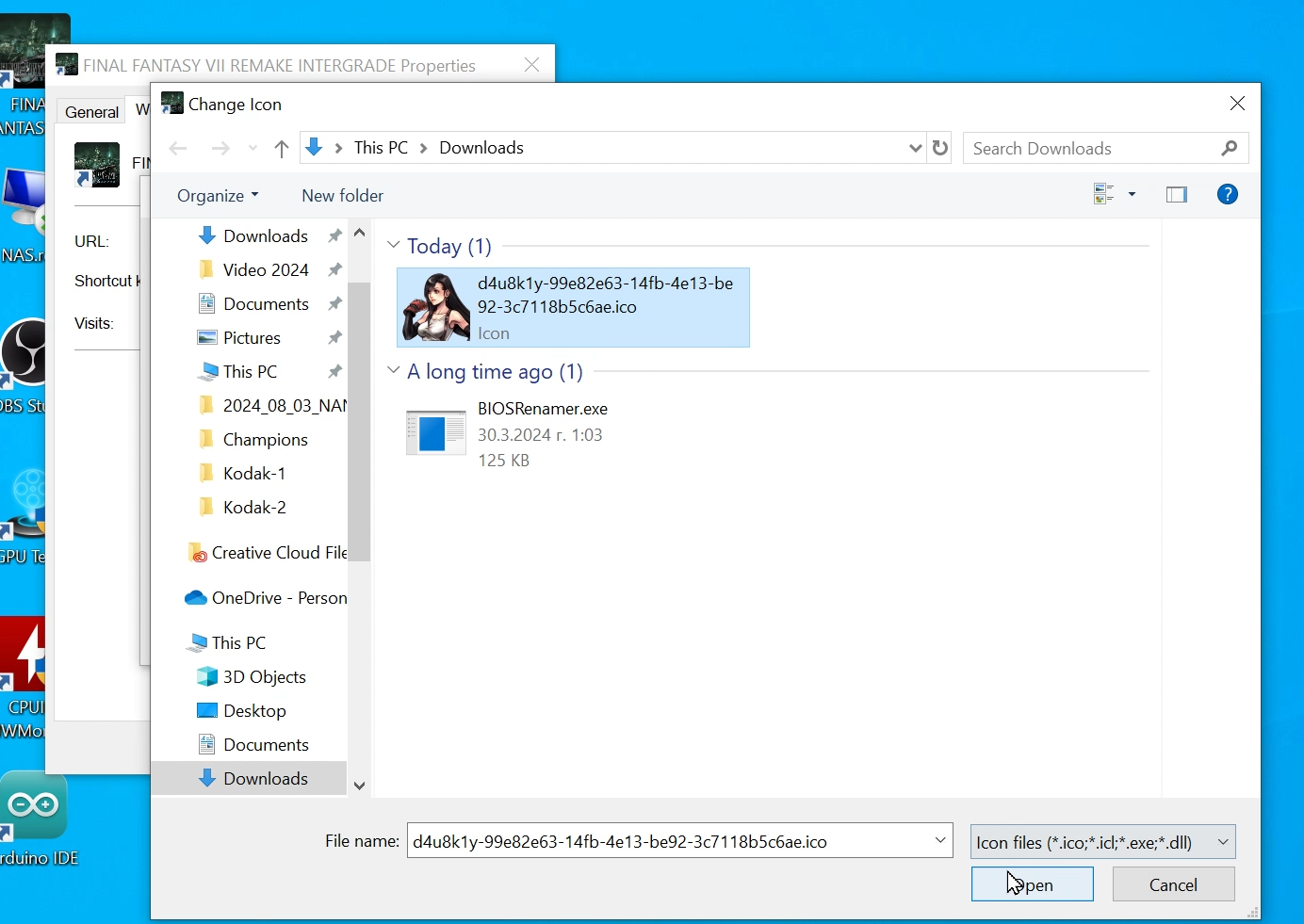Open Documents in quick access list
The height and width of the screenshot is (924, 1304).
(266, 304)
